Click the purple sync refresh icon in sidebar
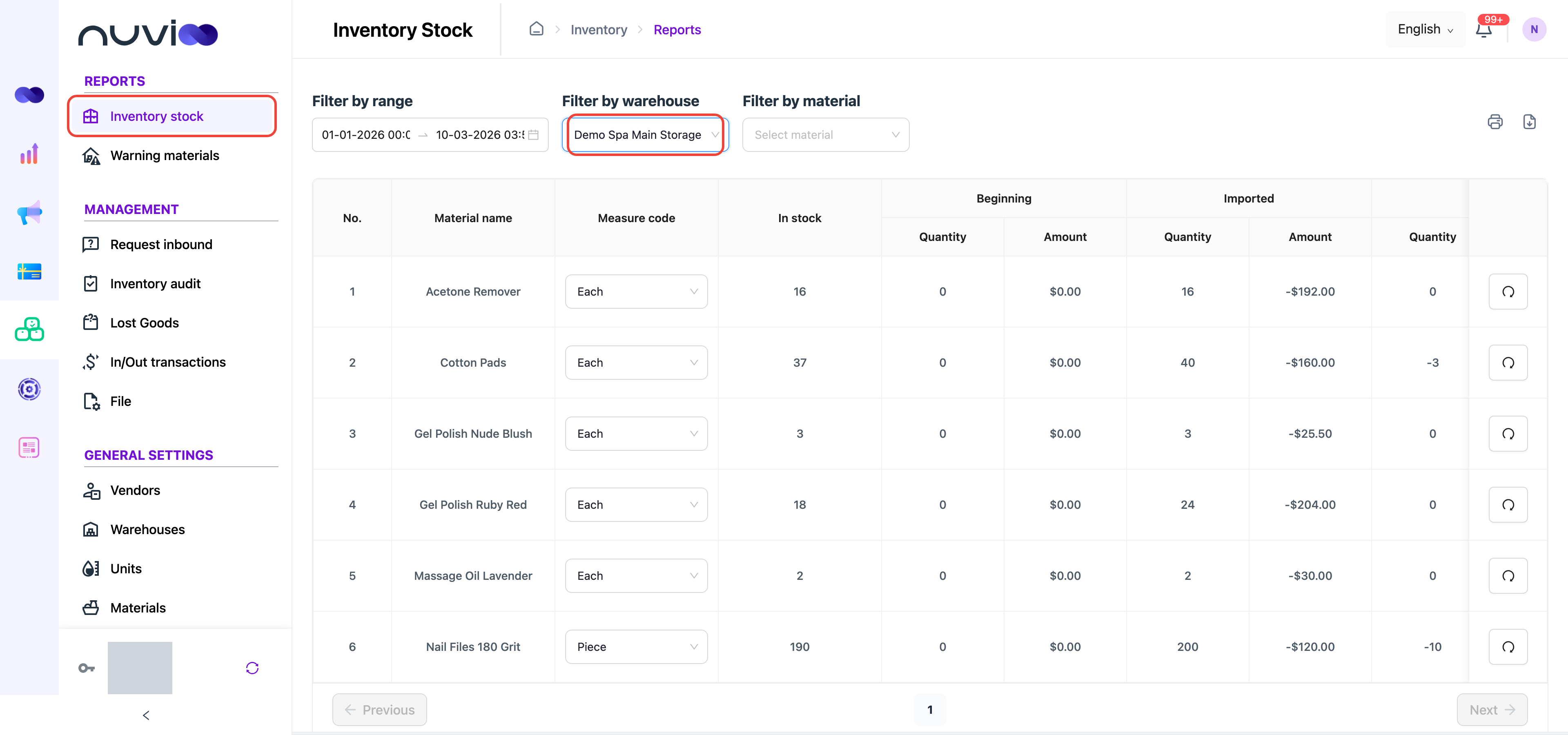 (x=252, y=668)
